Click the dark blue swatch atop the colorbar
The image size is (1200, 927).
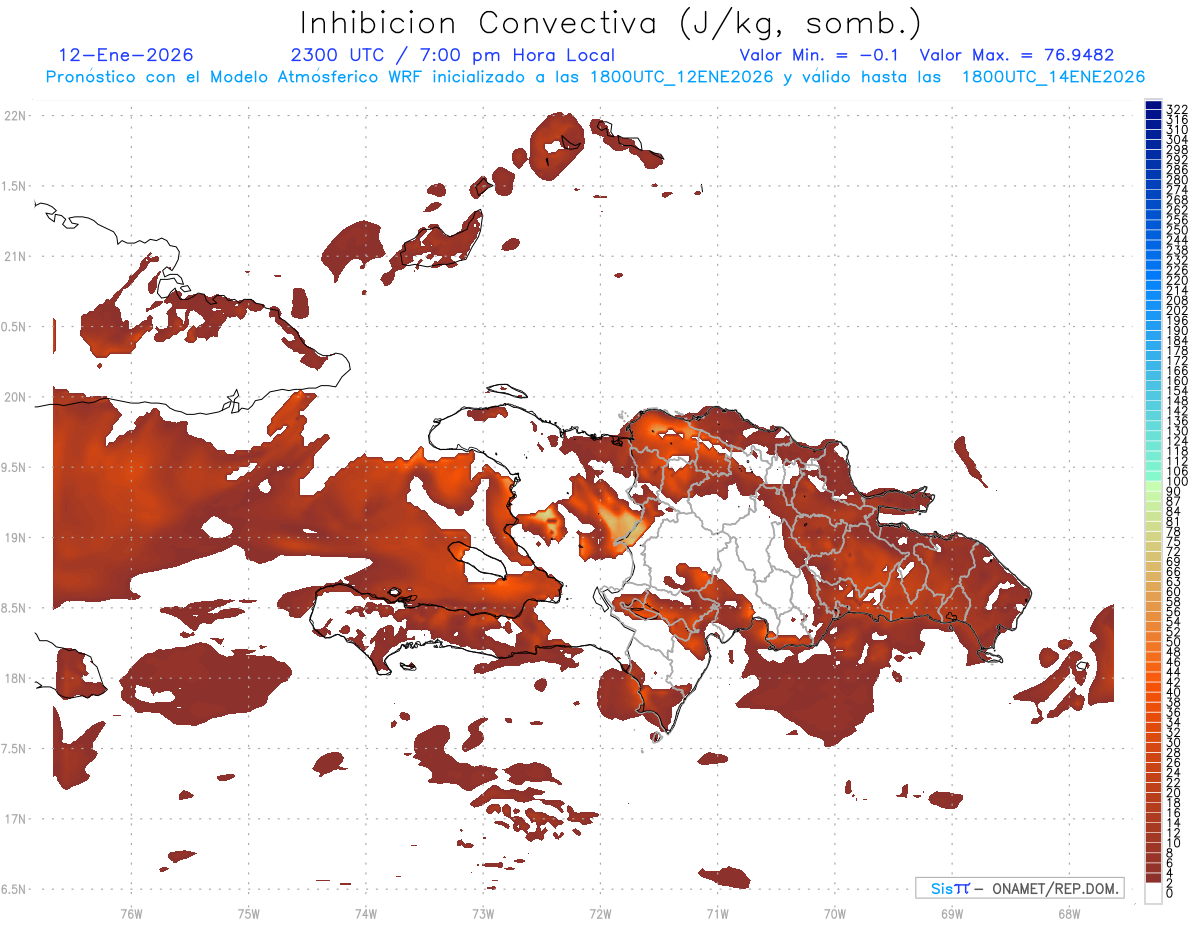[1153, 105]
